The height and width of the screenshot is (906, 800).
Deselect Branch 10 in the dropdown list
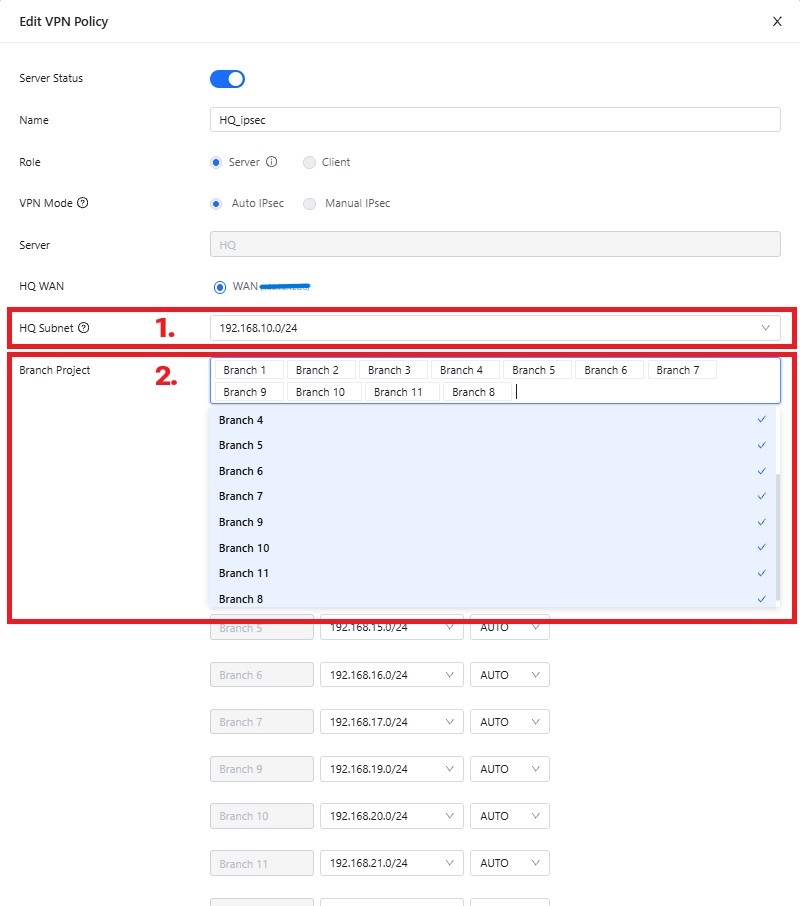pyautogui.click(x=492, y=548)
